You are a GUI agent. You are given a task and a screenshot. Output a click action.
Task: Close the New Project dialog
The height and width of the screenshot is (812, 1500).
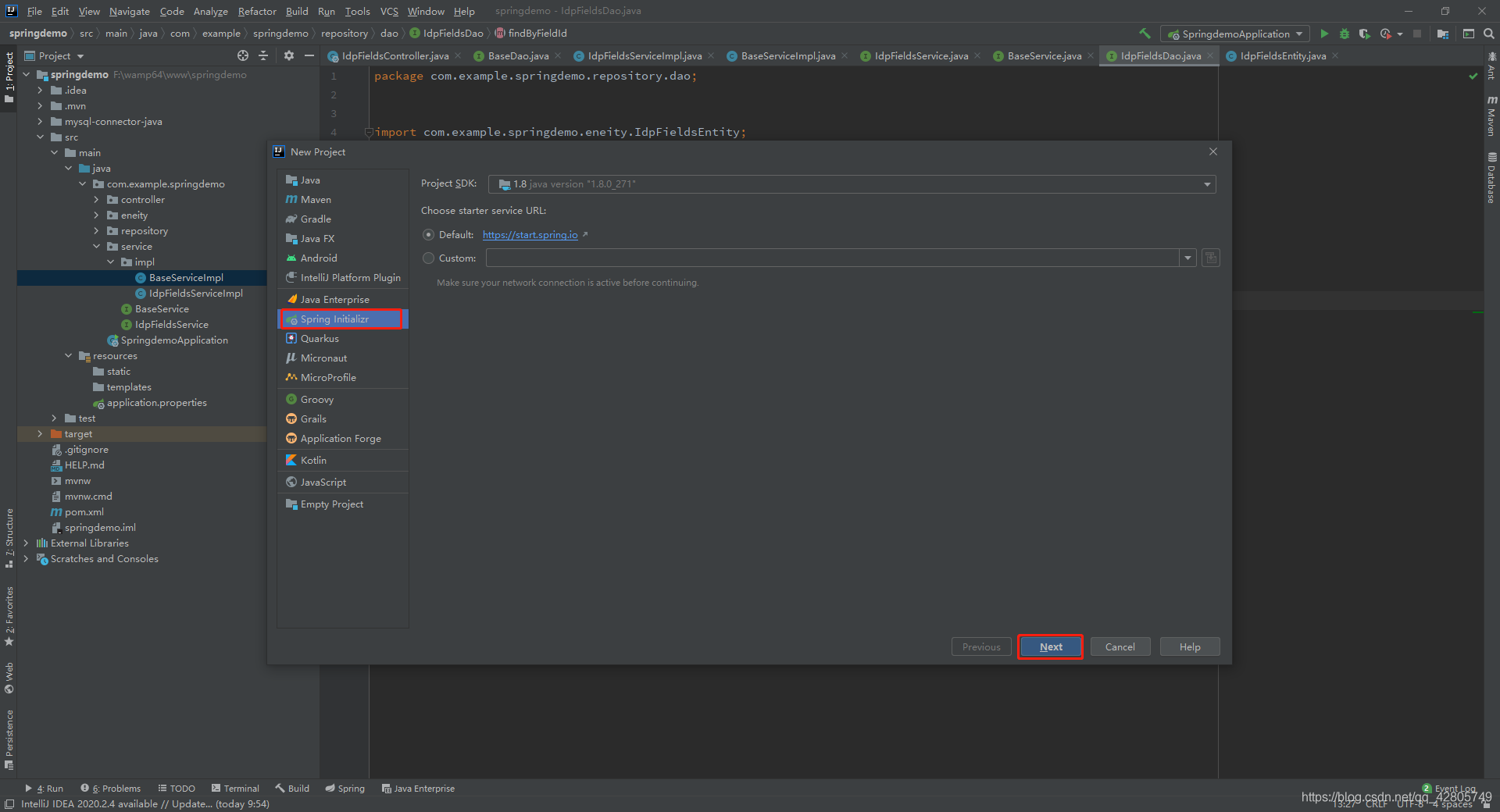1213,151
